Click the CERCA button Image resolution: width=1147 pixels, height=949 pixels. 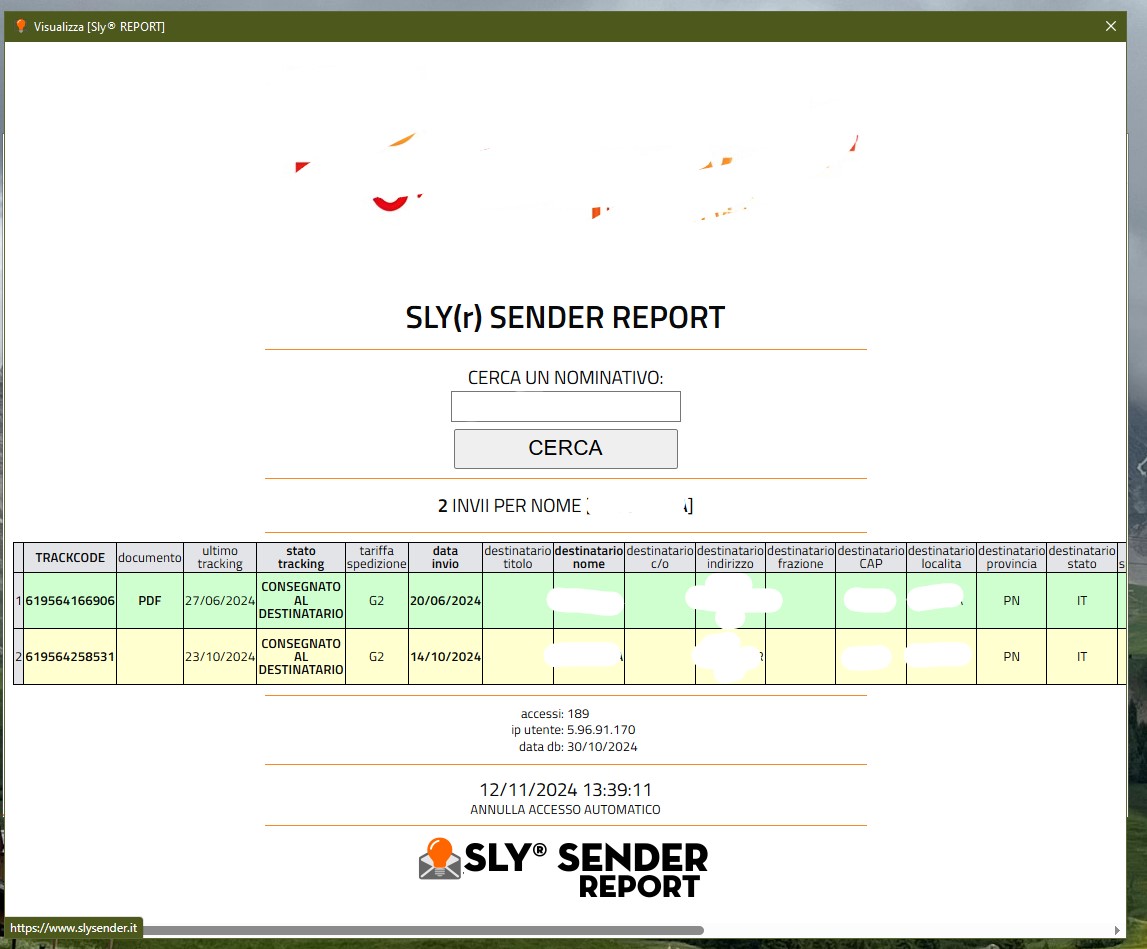pyautogui.click(x=565, y=448)
